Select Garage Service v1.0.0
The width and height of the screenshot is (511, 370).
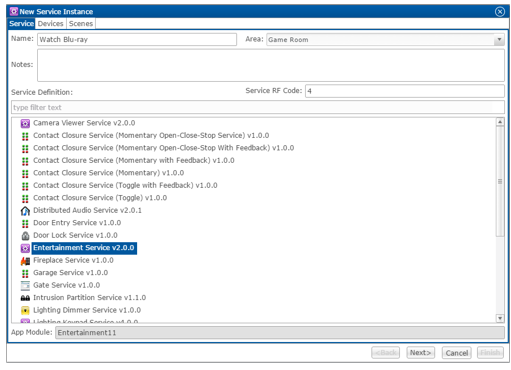pyautogui.click(x=70, y=273)
